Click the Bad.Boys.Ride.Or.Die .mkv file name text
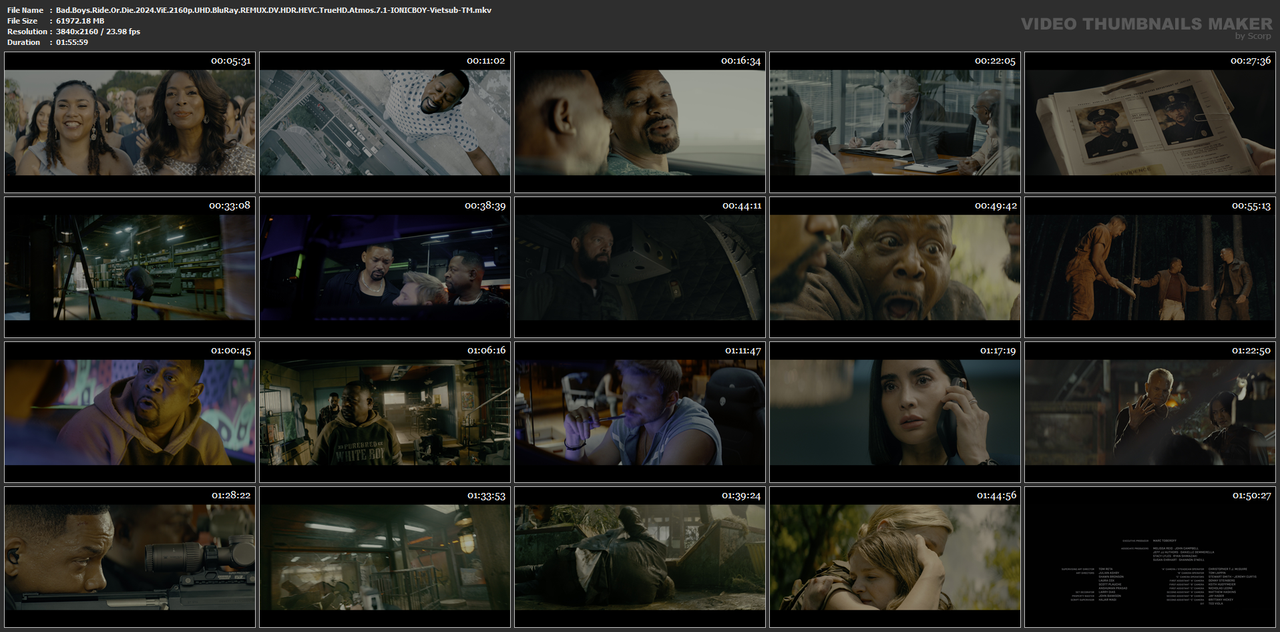The image size is (1280, 632). coord(273,10)
